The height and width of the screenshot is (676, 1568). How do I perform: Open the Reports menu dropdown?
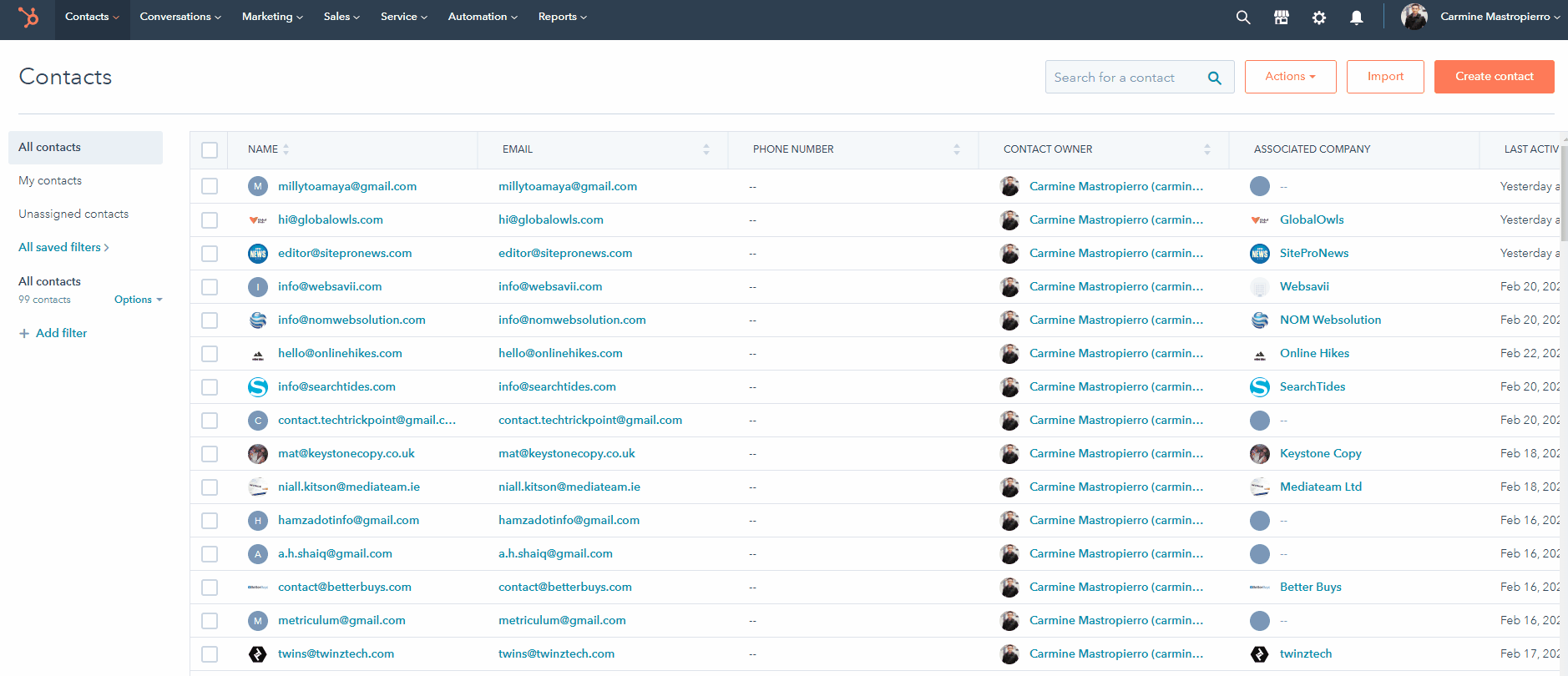(x=563, y=17)
